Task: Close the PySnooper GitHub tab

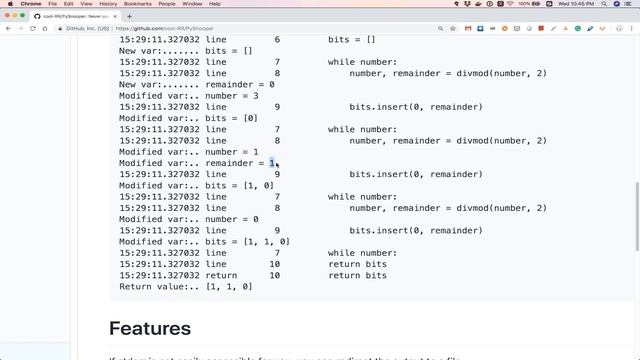Action: pos(115,16)
